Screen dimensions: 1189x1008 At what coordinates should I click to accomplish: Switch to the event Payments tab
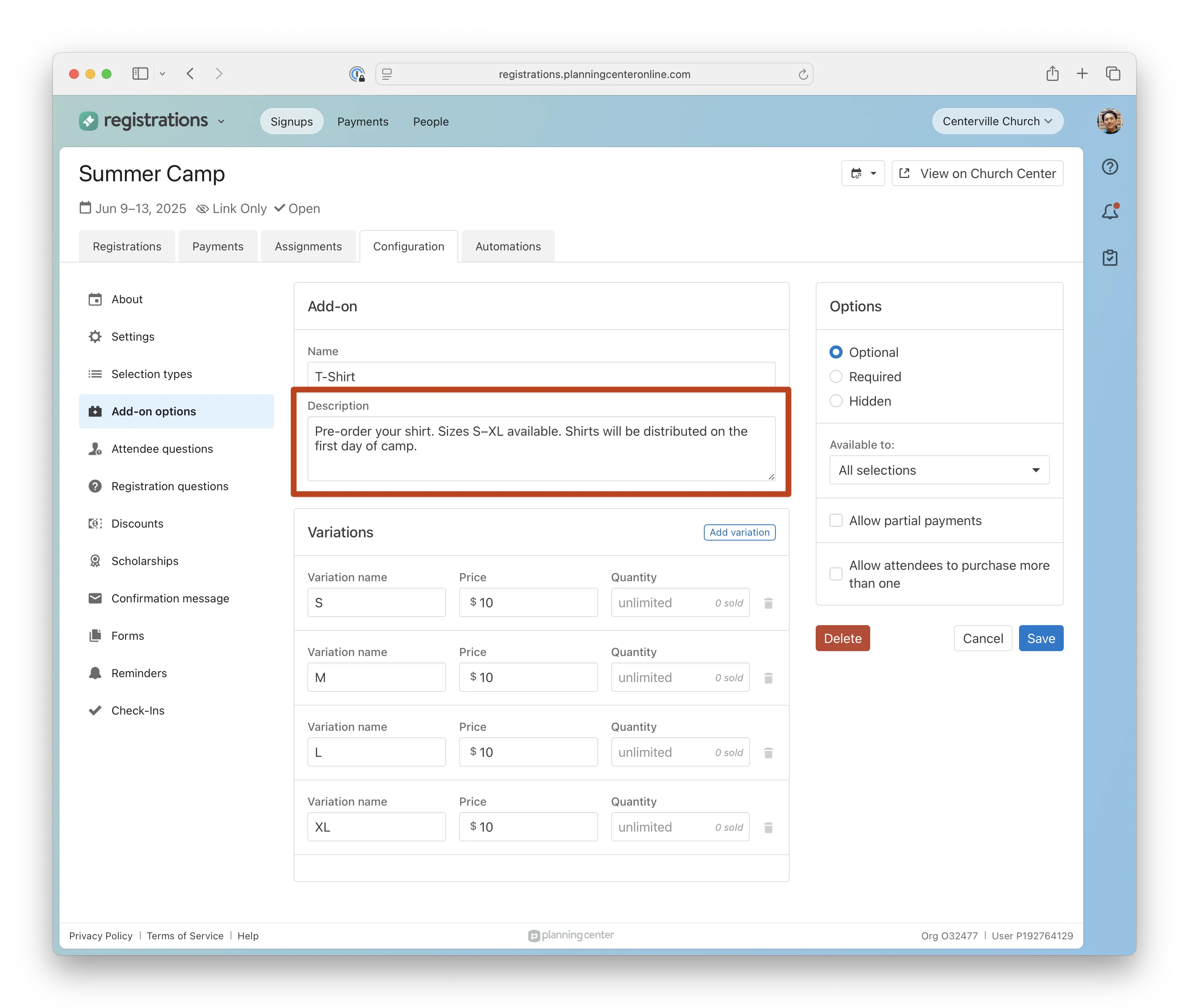coord(218,246)
